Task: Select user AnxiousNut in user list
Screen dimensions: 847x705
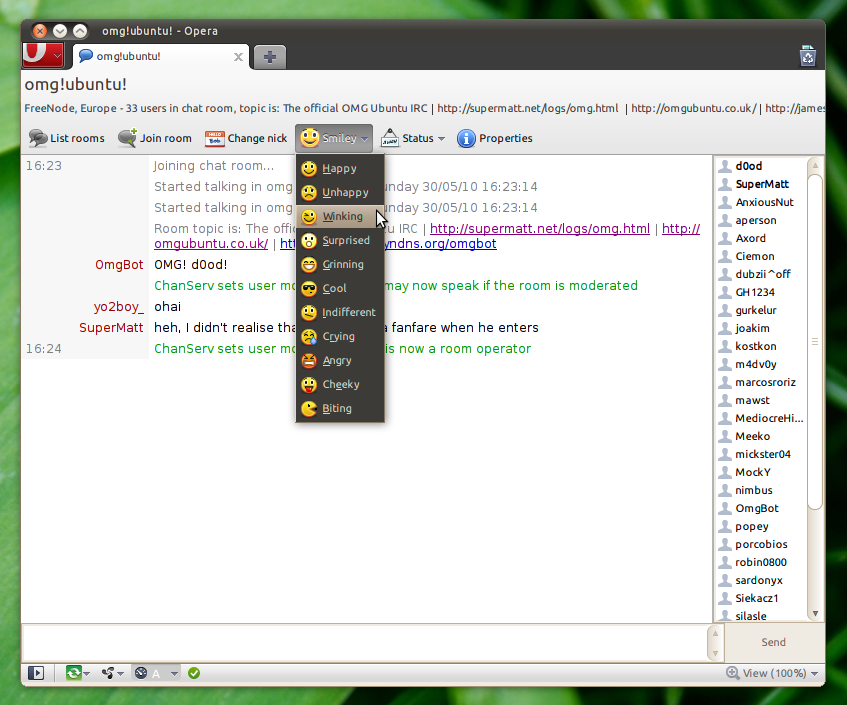Action: point(761,202)
